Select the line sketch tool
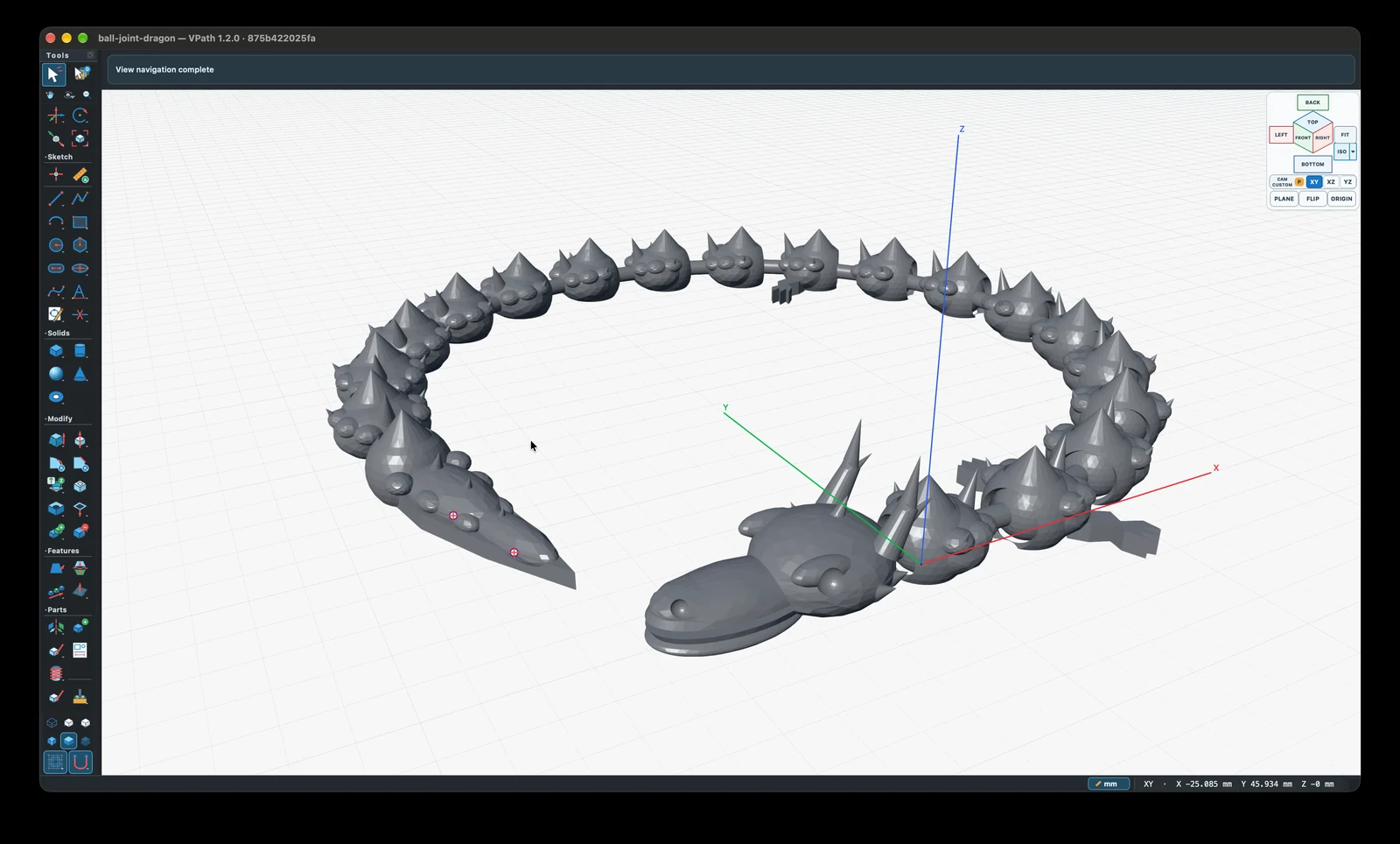This screenshot has width=1400, height=844. 56,199
